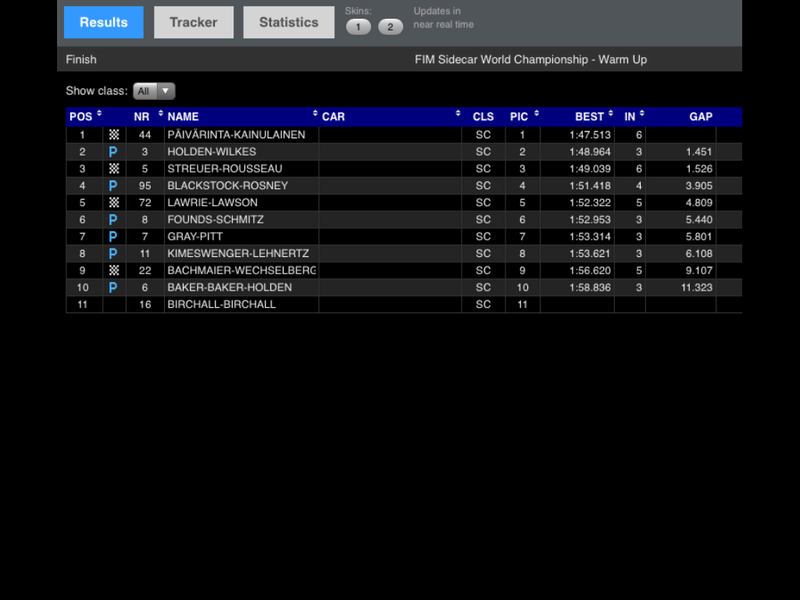Click gap value 5.801
The image size is (800, 600).
tap(699, 236)
